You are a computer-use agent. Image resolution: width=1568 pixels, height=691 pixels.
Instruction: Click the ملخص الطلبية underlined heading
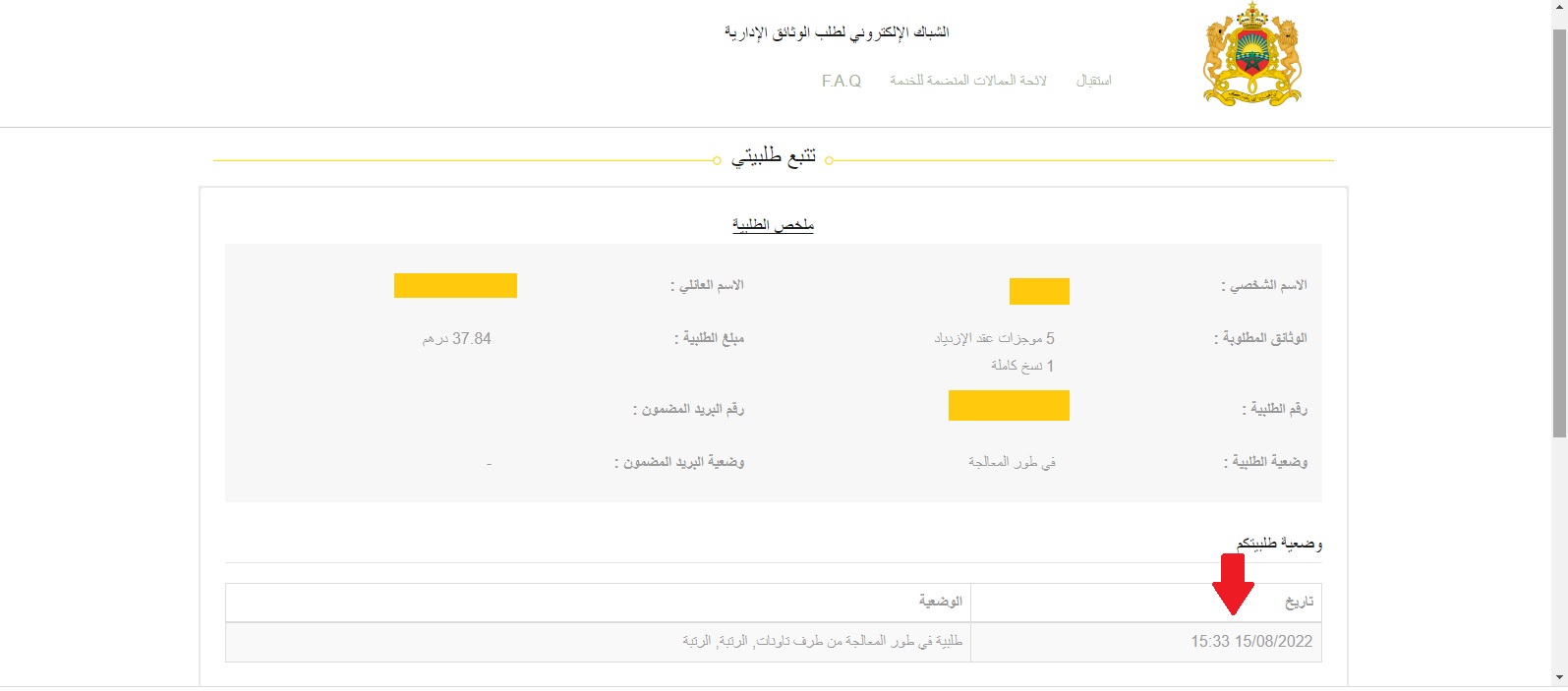[773, 225]
